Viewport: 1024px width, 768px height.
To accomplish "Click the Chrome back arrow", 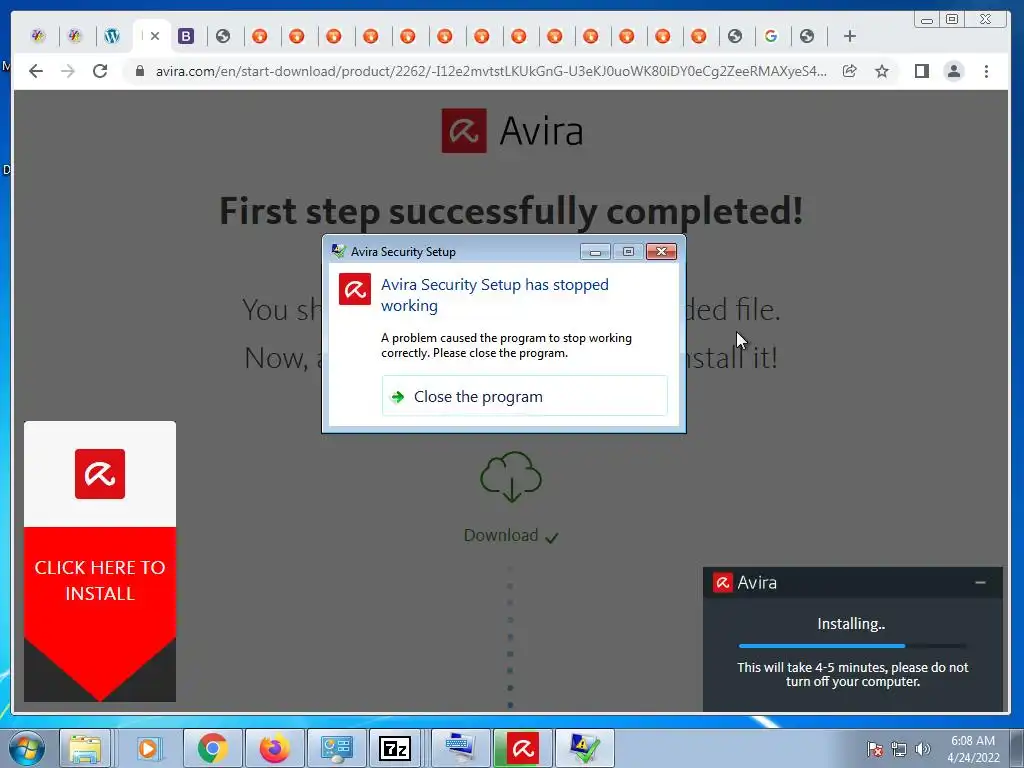I will click(x=36, y=71).
